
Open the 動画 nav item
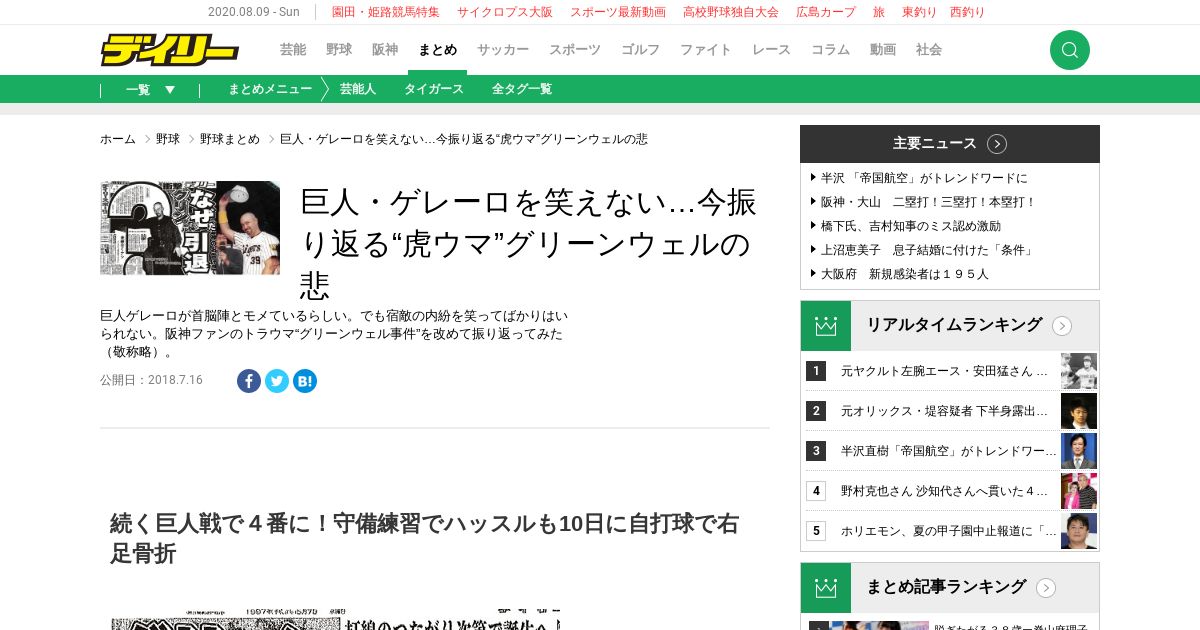[x=883, y=50]
